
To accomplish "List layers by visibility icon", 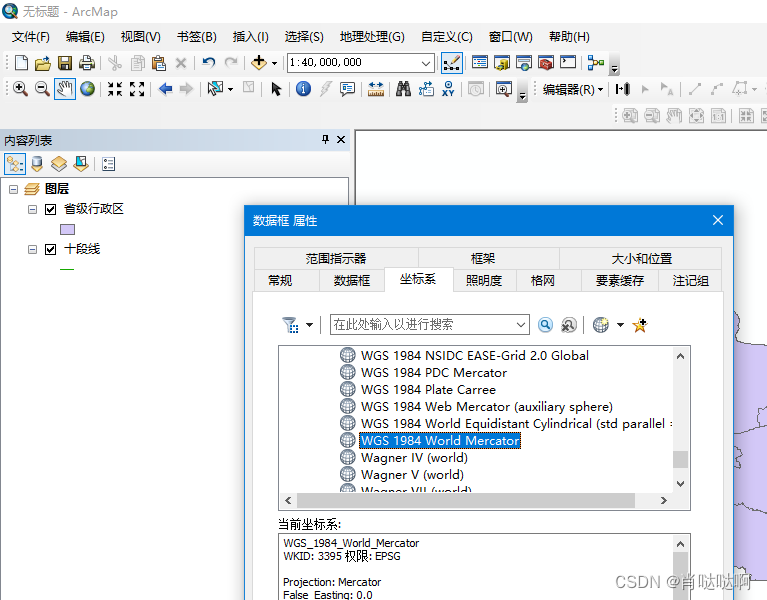I will [59, 164].
